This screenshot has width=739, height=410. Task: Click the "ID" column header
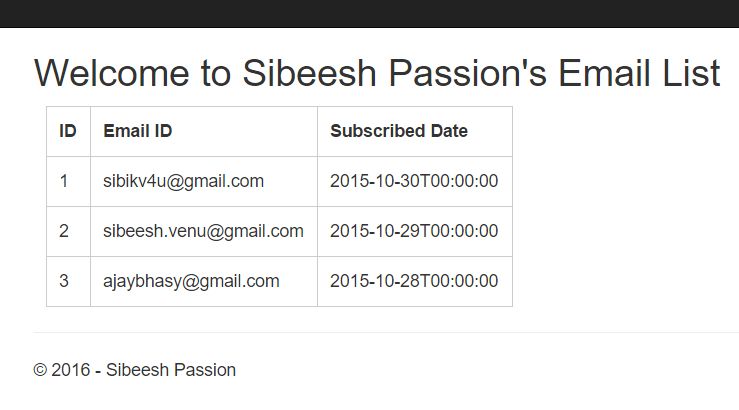[68, 131]
